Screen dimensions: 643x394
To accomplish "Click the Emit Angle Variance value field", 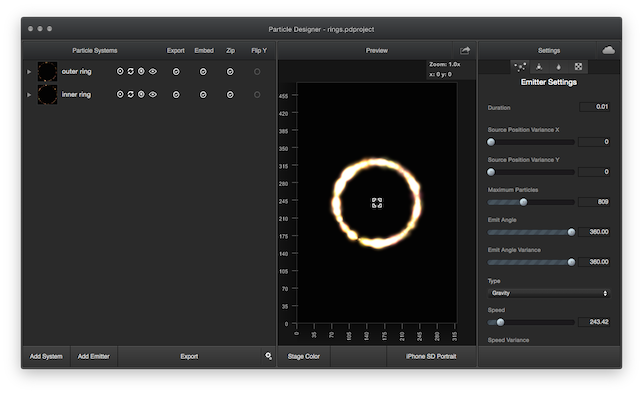I will point(595,262).
